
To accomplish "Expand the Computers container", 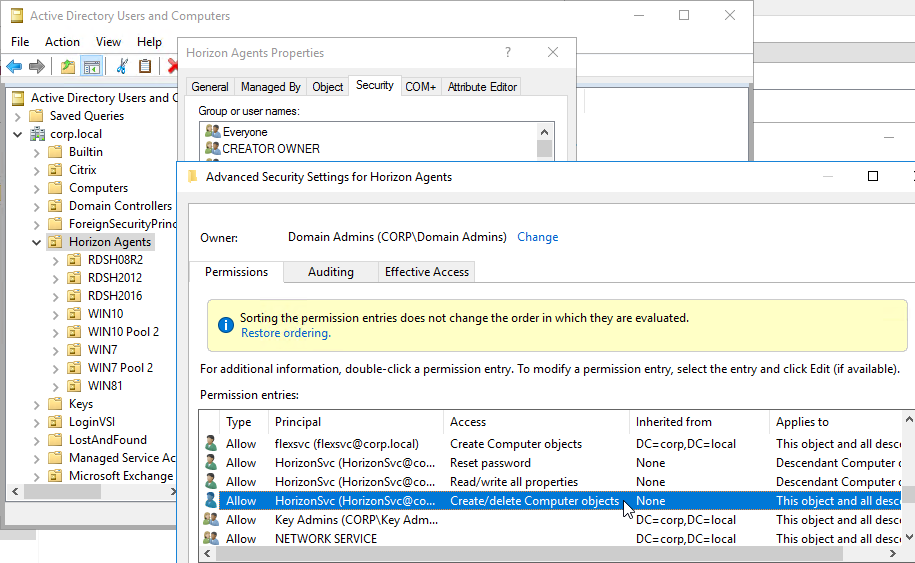I will (36, 188).
